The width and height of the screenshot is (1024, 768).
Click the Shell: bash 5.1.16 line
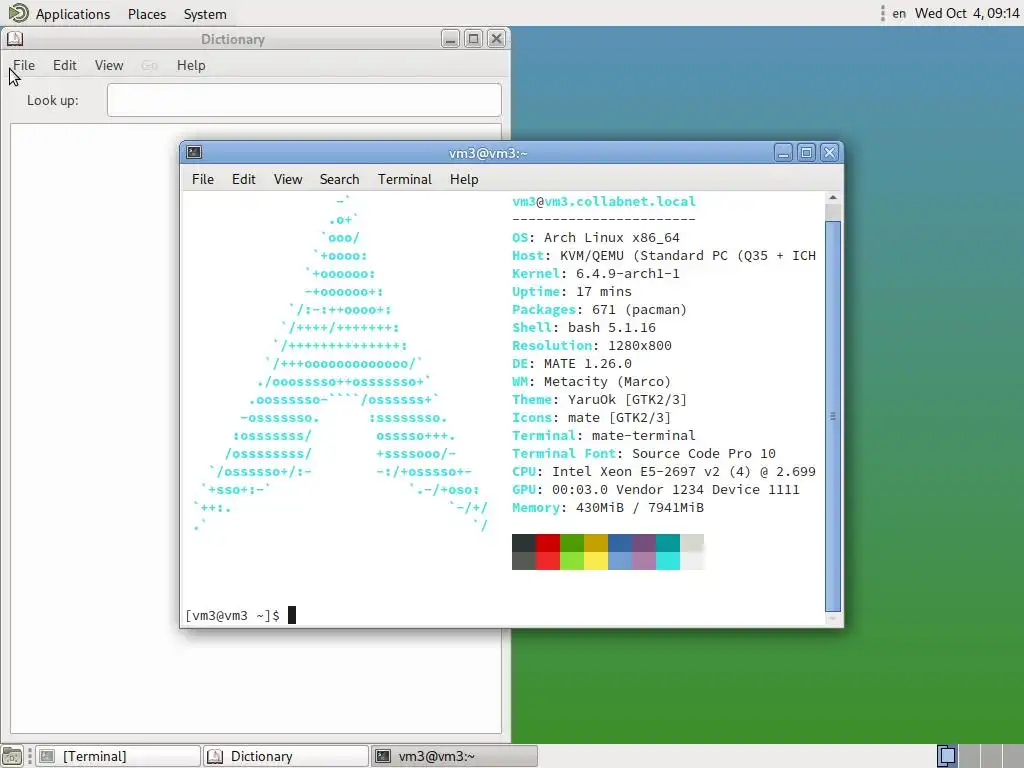pyautogui.click(x=584, y=327)
